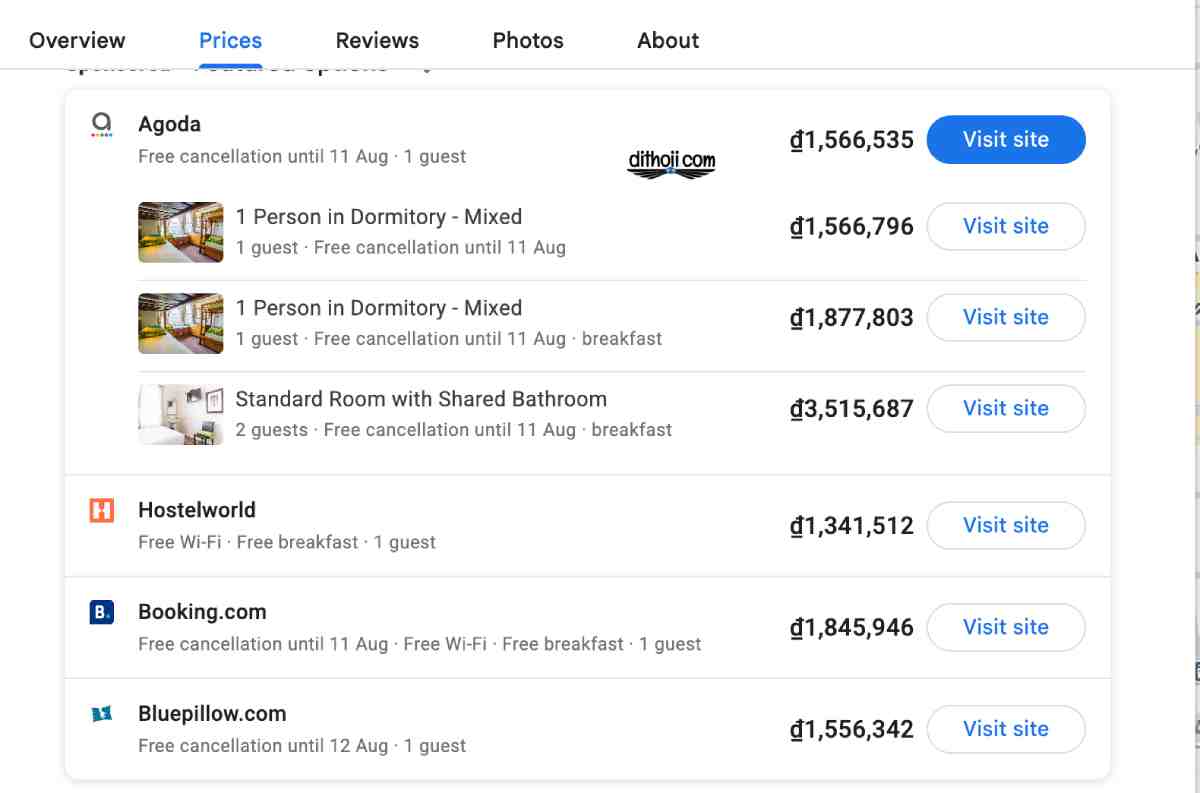Click Agoda's 'Free cancellation until 11 Aug · 1 guest'
This screenshot has width=1200, height=793.
pos(302,157)
